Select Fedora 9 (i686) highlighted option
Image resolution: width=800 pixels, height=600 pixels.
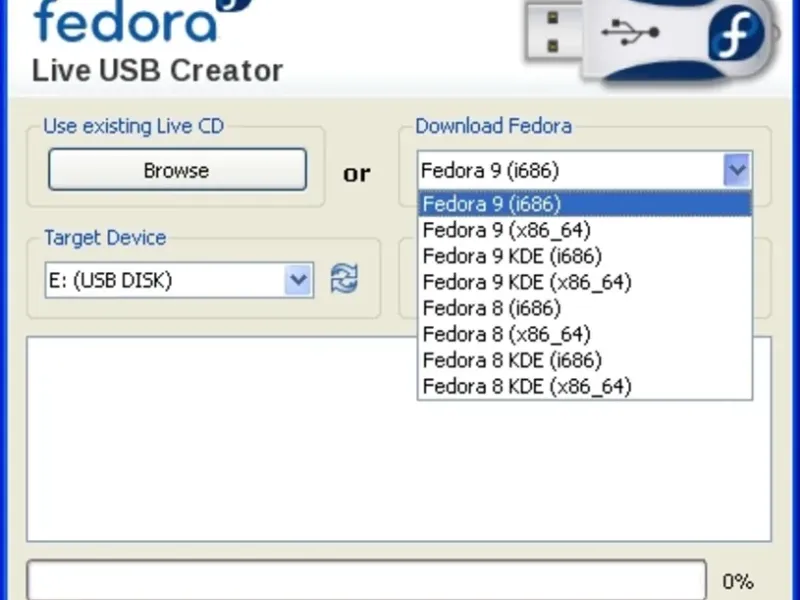click(x=585, y=204)
